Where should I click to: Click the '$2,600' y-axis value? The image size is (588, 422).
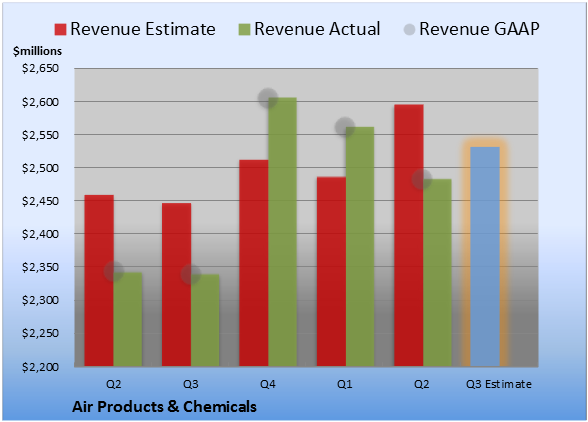(x=40, y=102)
